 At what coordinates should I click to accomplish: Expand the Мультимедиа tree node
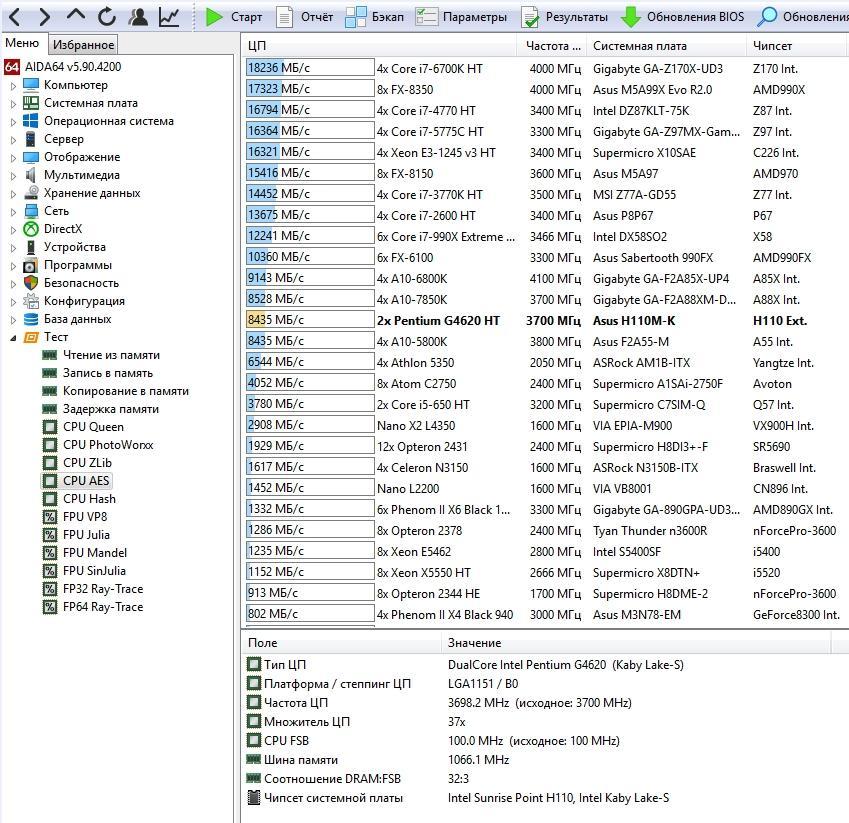click(x=14, y=175)
